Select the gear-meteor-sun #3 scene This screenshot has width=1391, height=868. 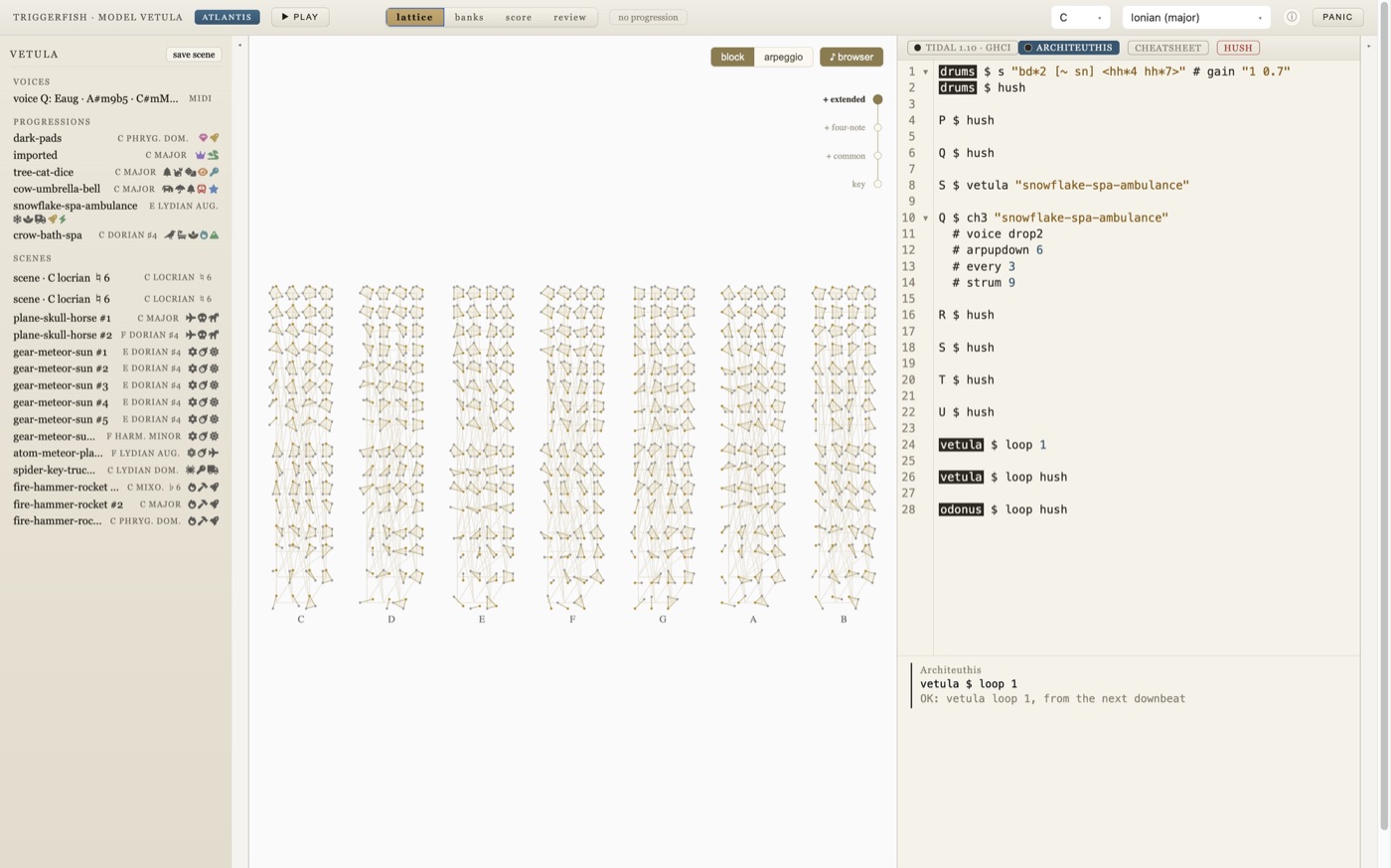coord(115,385)
